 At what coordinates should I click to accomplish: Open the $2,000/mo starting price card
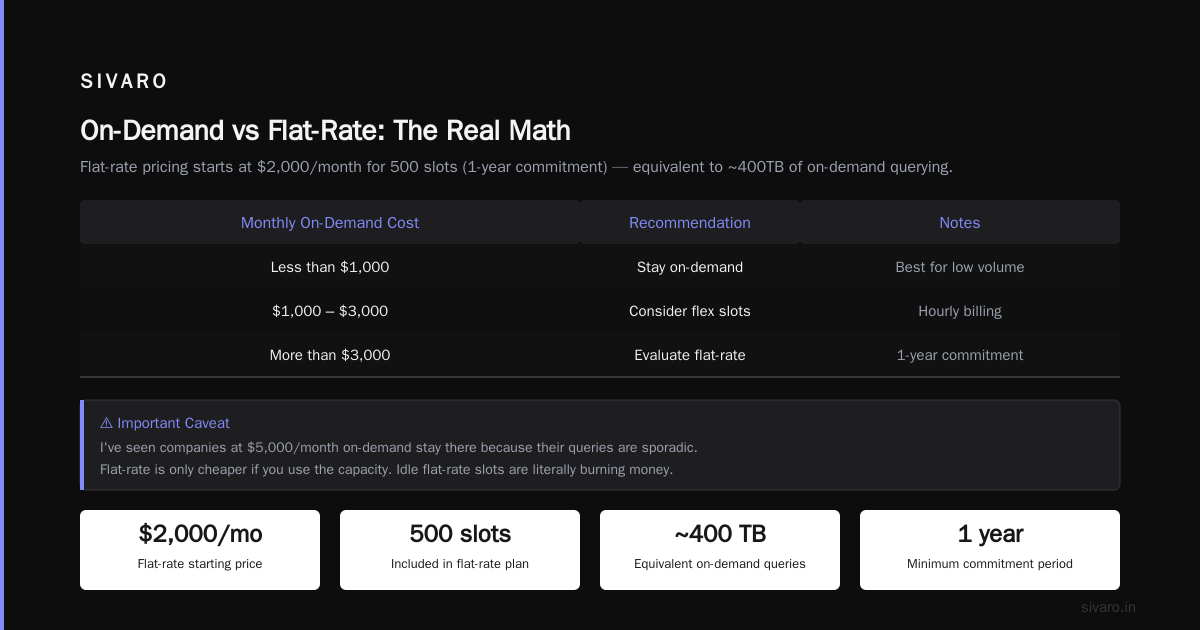tap(200, 550)
